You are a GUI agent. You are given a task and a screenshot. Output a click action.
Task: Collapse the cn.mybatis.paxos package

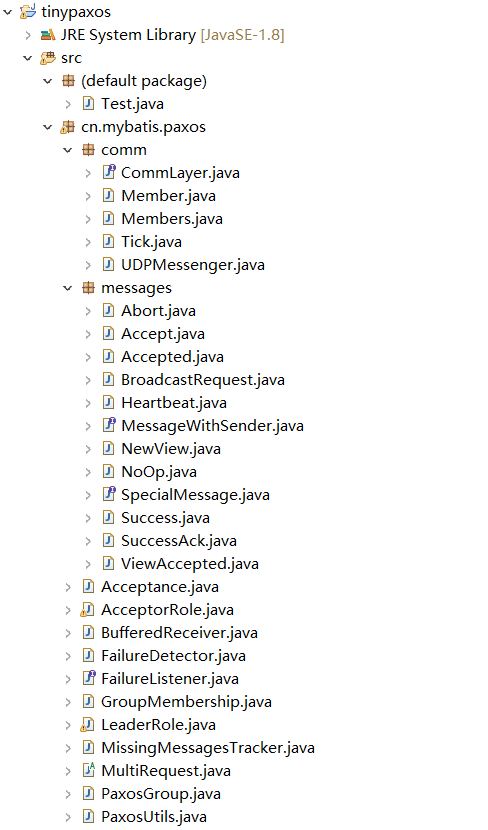(x=48, y=127)
